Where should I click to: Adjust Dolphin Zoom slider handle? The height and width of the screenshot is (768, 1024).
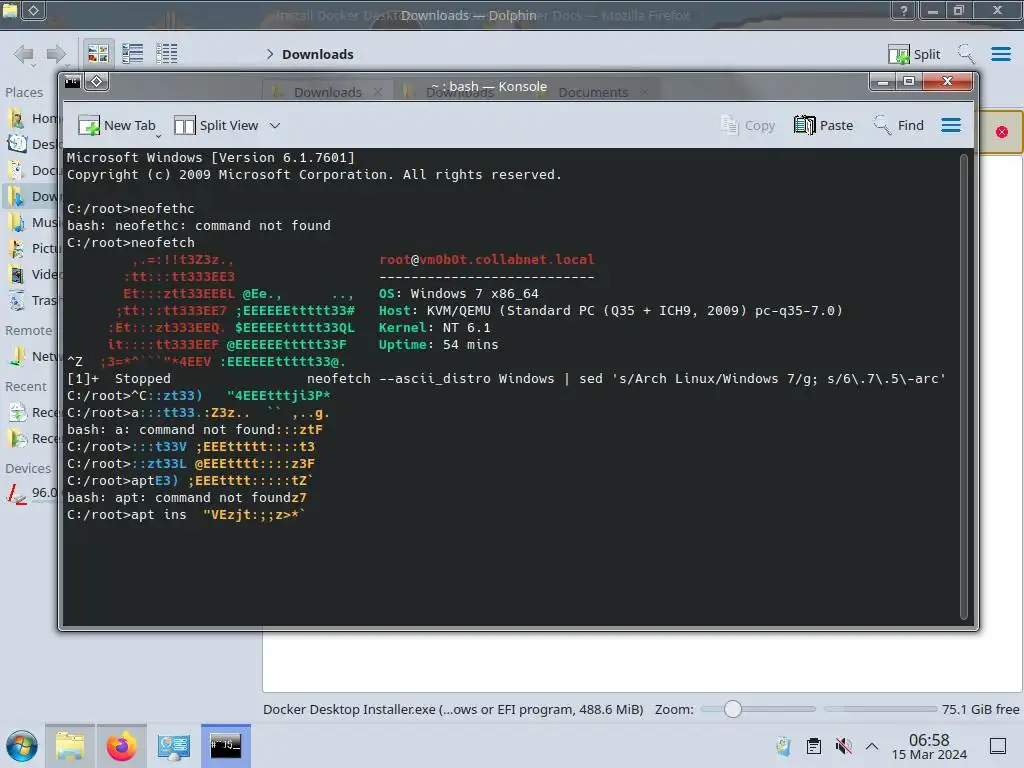[x=733, y=709]
